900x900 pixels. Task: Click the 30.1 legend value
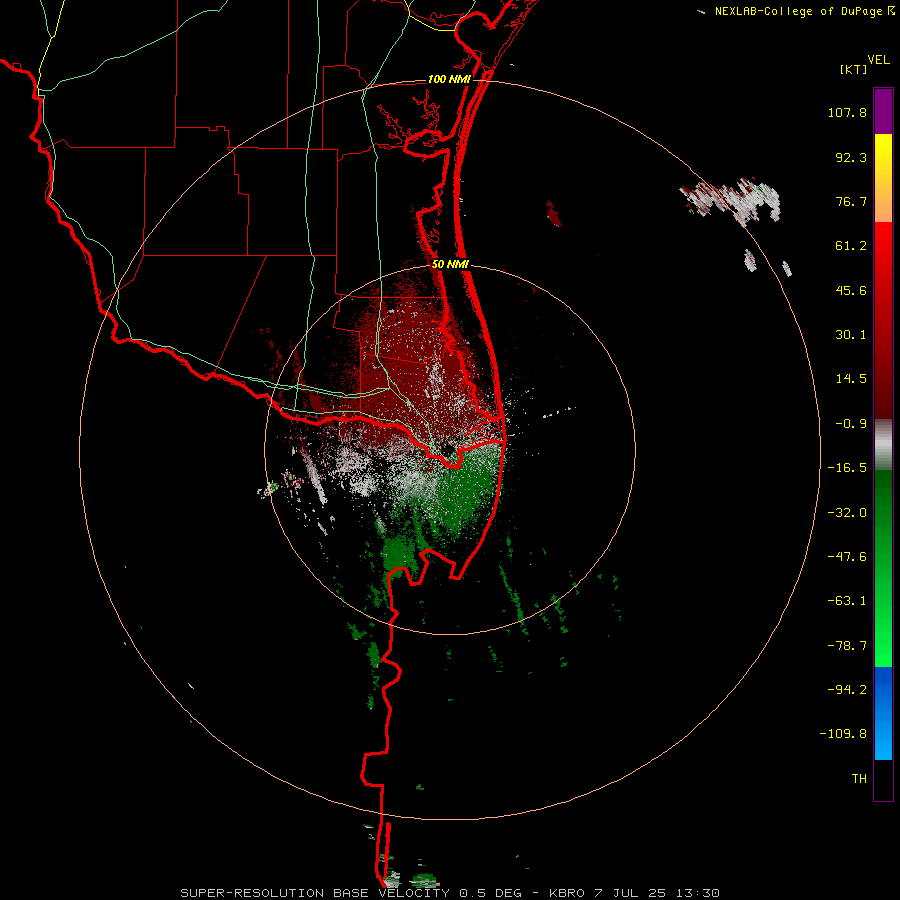coord(851,335)
